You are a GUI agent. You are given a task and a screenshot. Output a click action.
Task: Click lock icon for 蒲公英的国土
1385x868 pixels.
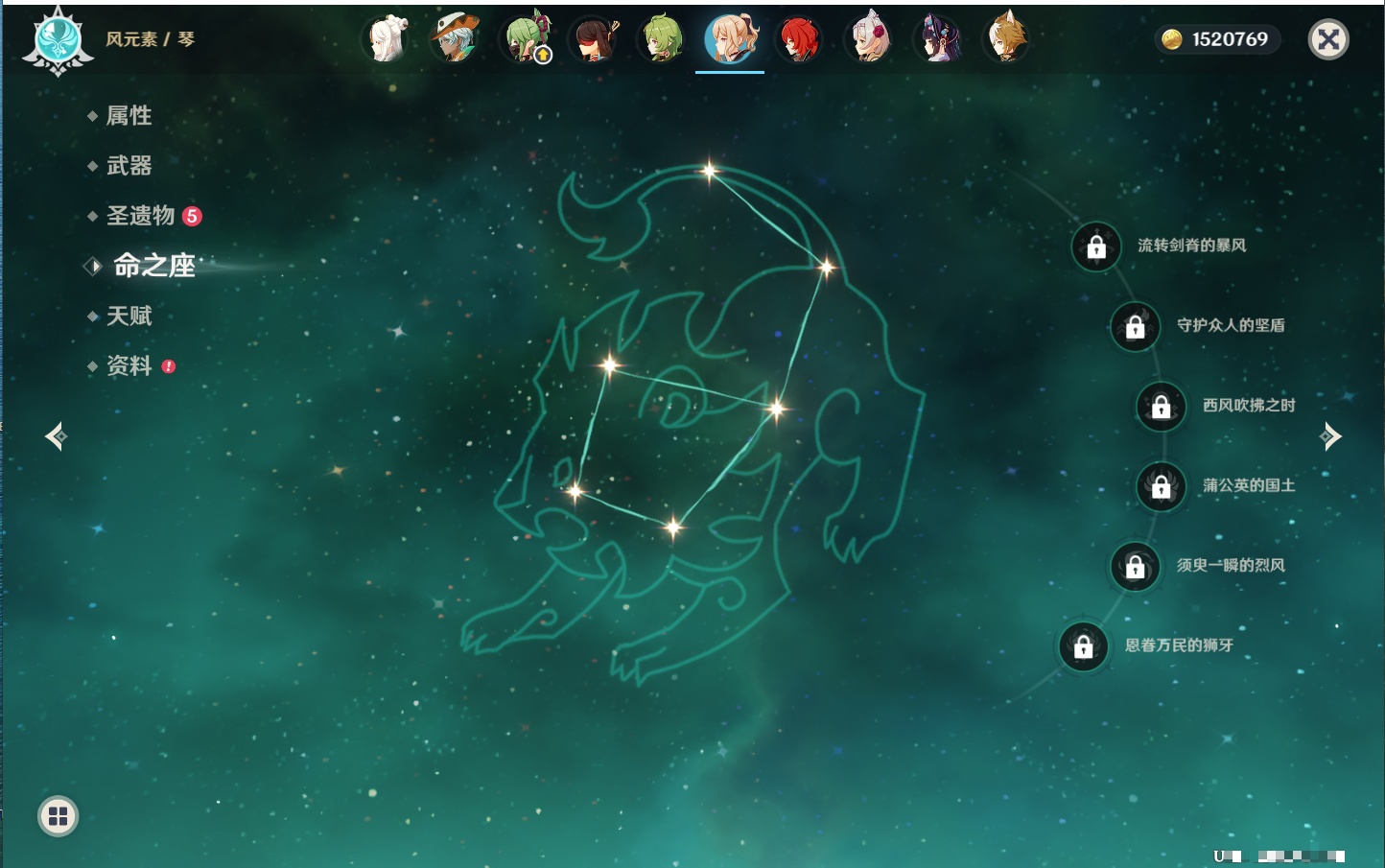click(x=1162, y=487)
